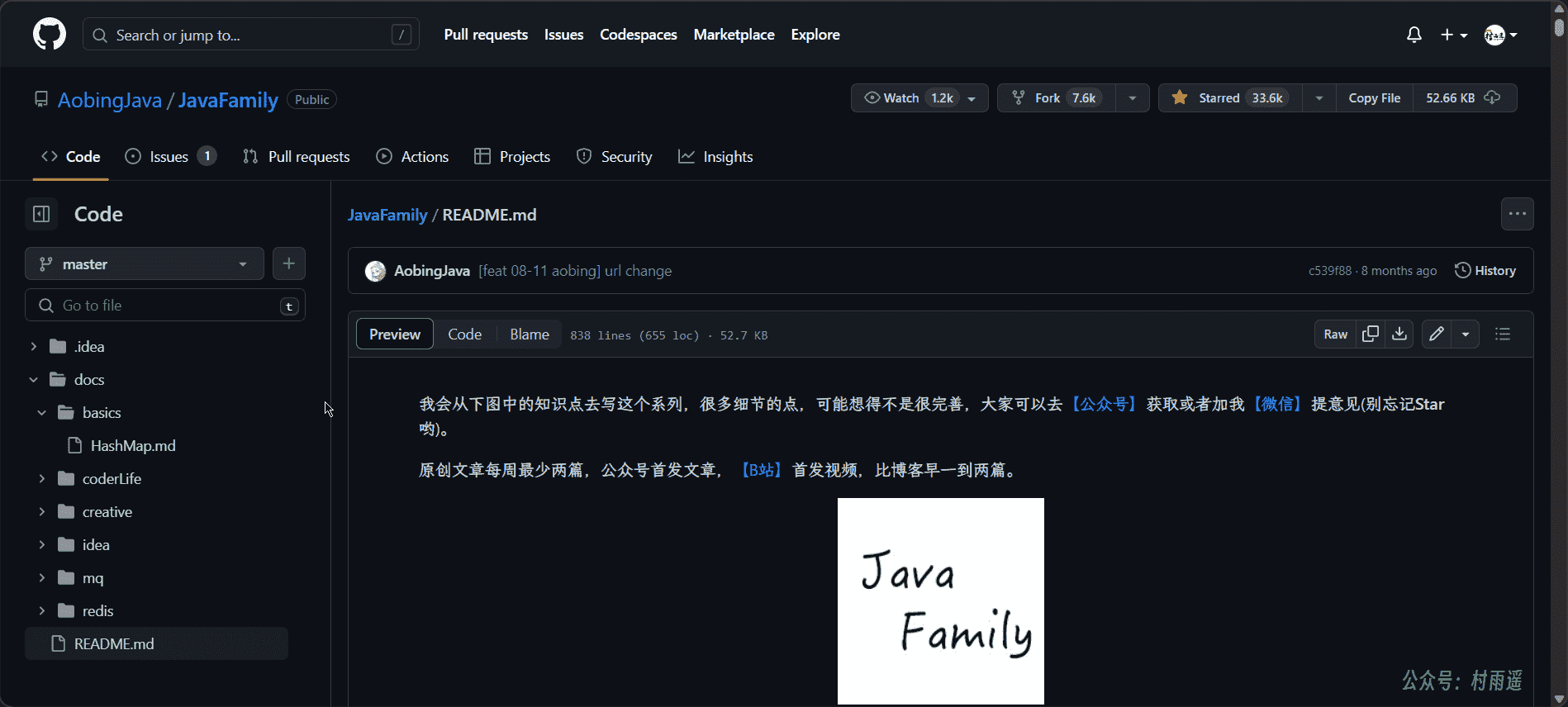This screenshot has height=707, width=1568.
Task: Open more edit options dropdown
Action: (1466, 334)
